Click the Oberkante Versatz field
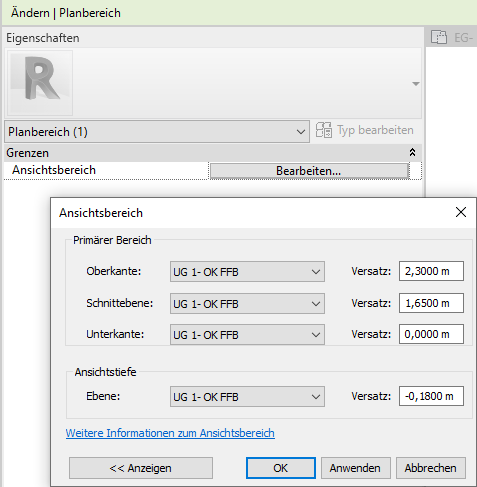 [x=431, y=271]
